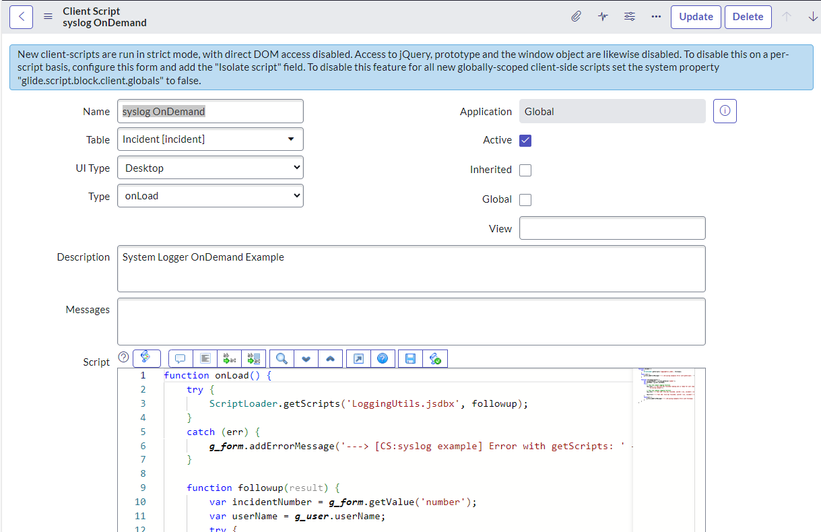Open the Table dropdown showing Incident
The width and height of the screenshot is (821, 532).
tap(210, 139)
